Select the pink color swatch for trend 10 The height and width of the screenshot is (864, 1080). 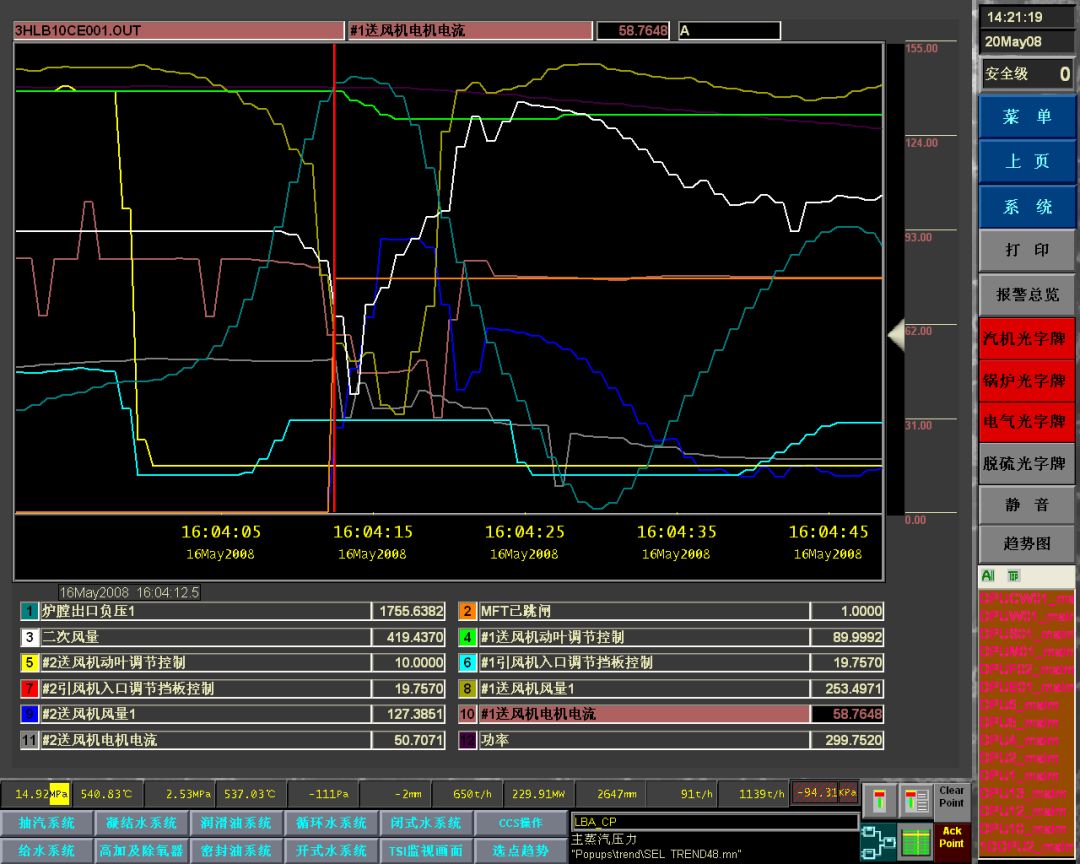click(467, 714)
